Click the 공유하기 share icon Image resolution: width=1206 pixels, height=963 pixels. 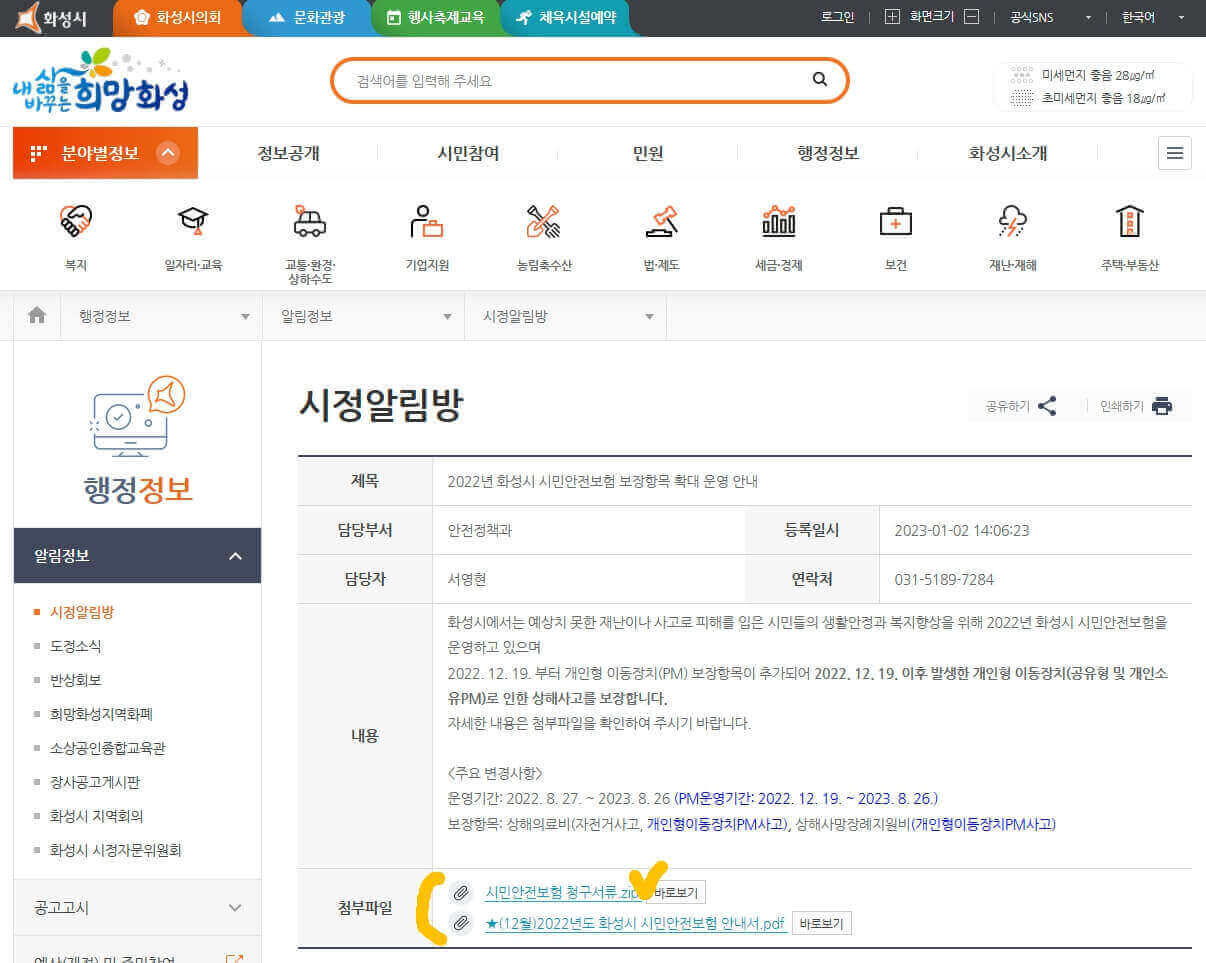[x=1046, y=405]
